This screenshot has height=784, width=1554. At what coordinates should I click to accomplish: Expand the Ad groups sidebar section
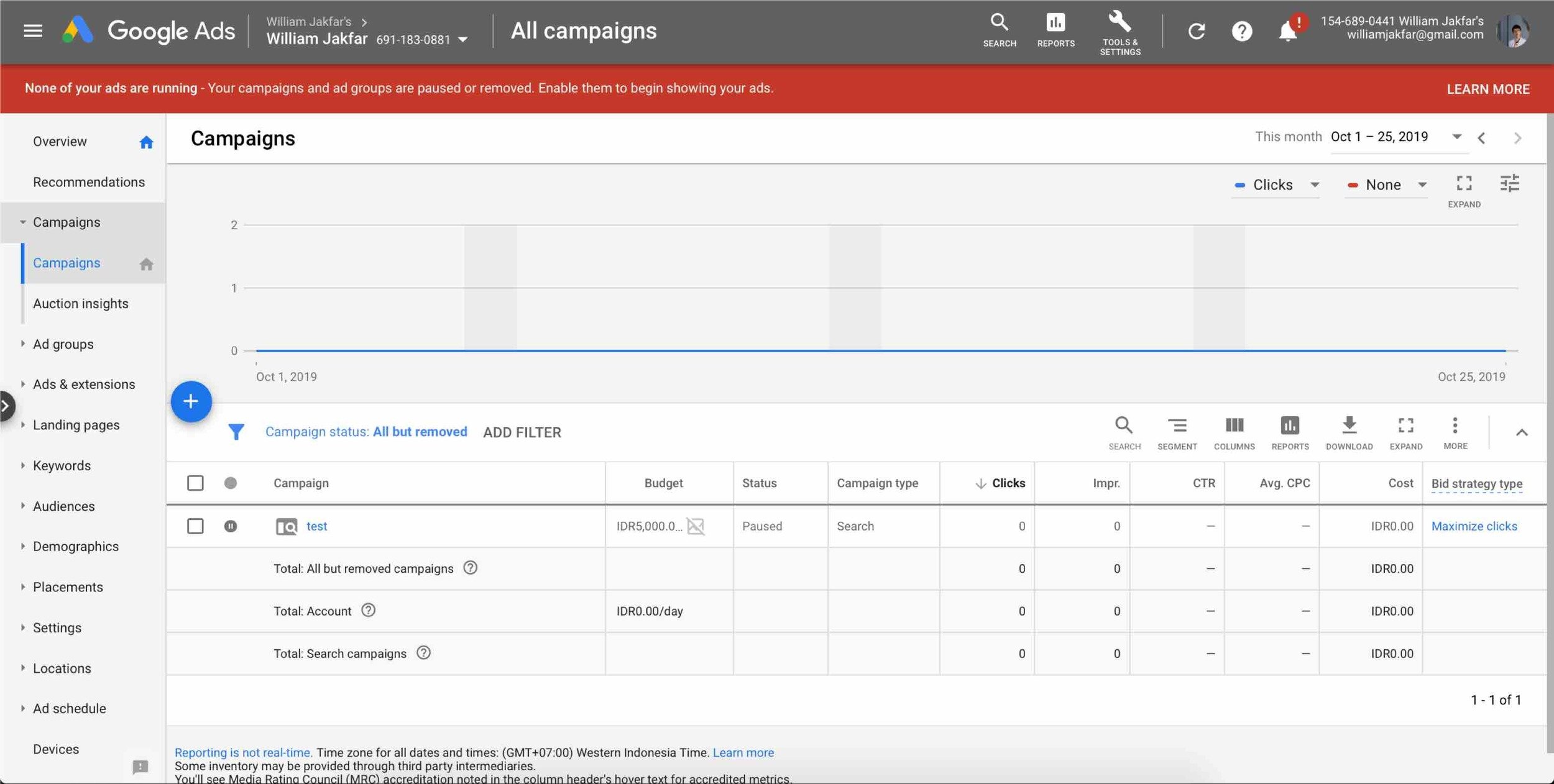pos(62,344)
